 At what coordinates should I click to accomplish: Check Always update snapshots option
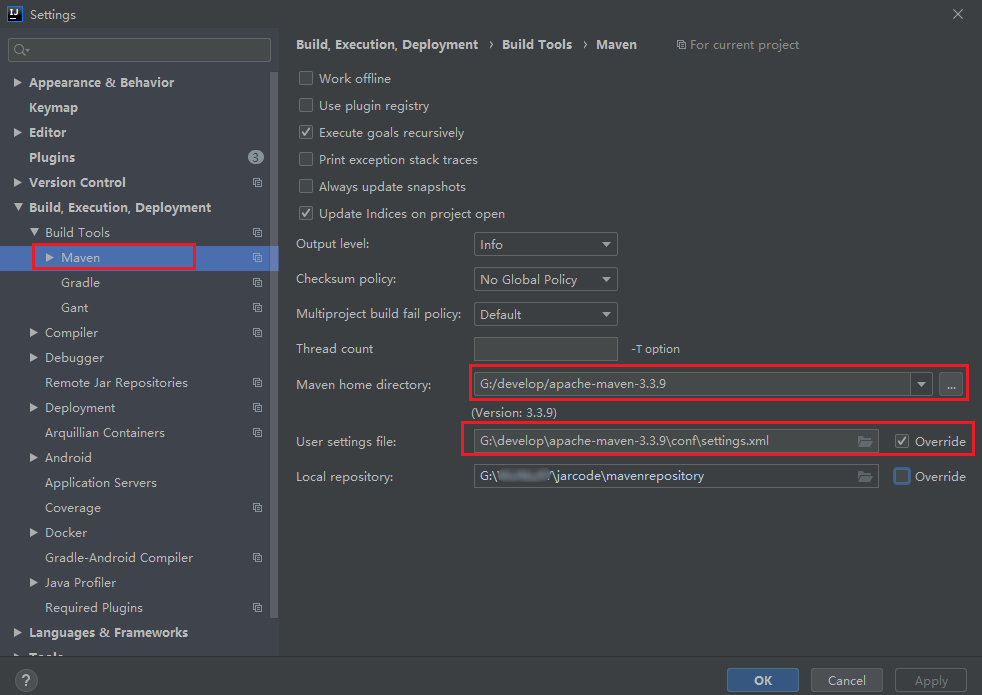(306, 186)
